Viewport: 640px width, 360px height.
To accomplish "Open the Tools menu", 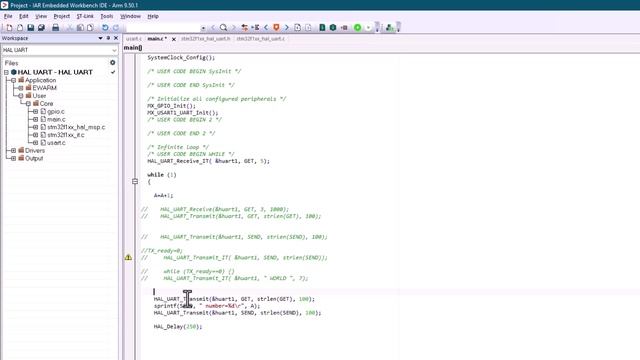I will coord(107,16).
